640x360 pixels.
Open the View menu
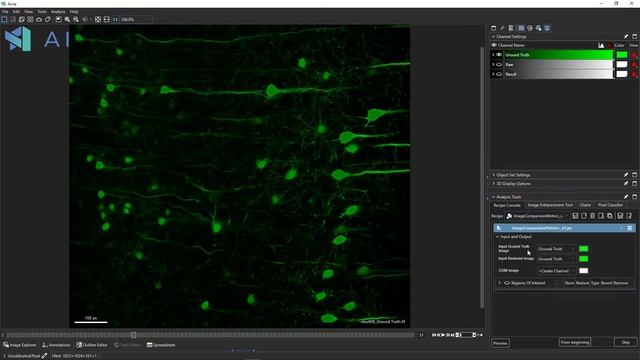pos(29,12)
